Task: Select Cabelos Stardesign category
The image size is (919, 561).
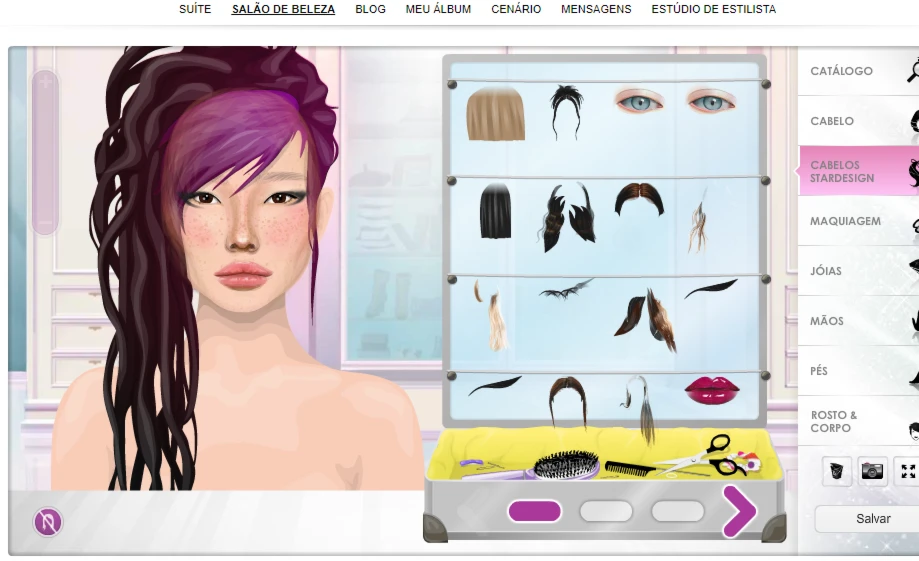Action: coord(859,171)
